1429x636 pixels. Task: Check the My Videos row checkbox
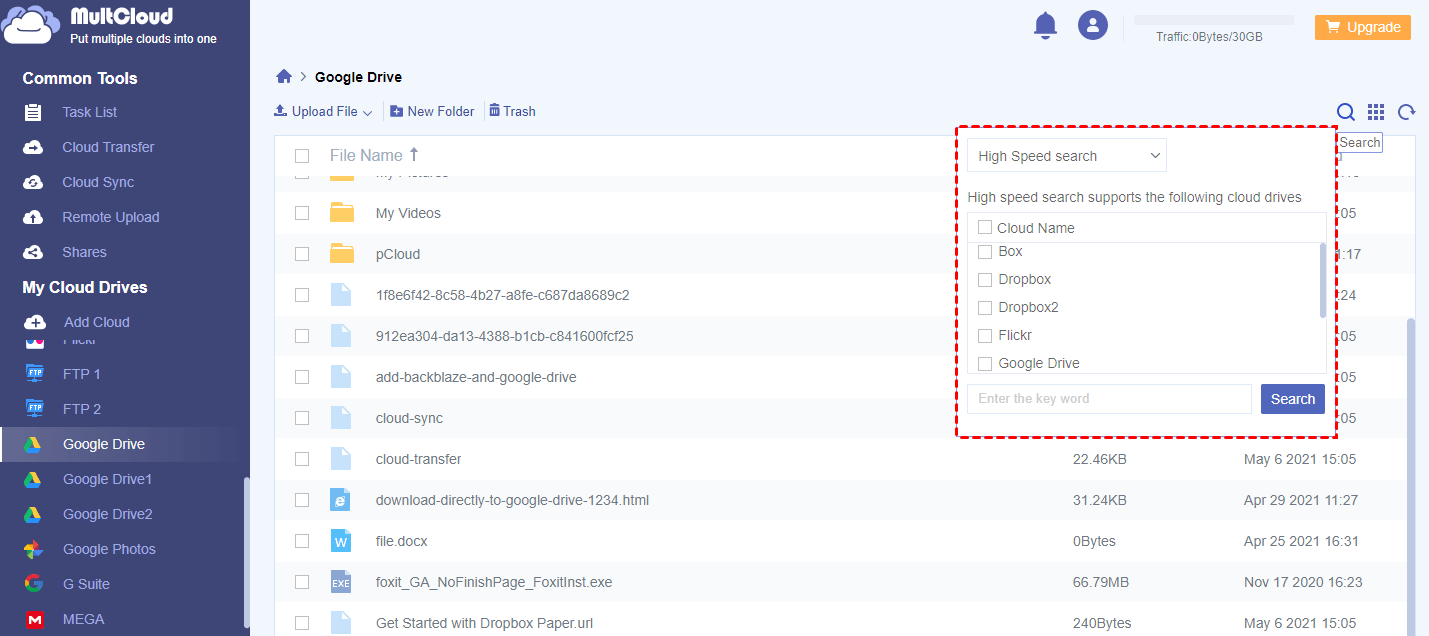point(302,213)
